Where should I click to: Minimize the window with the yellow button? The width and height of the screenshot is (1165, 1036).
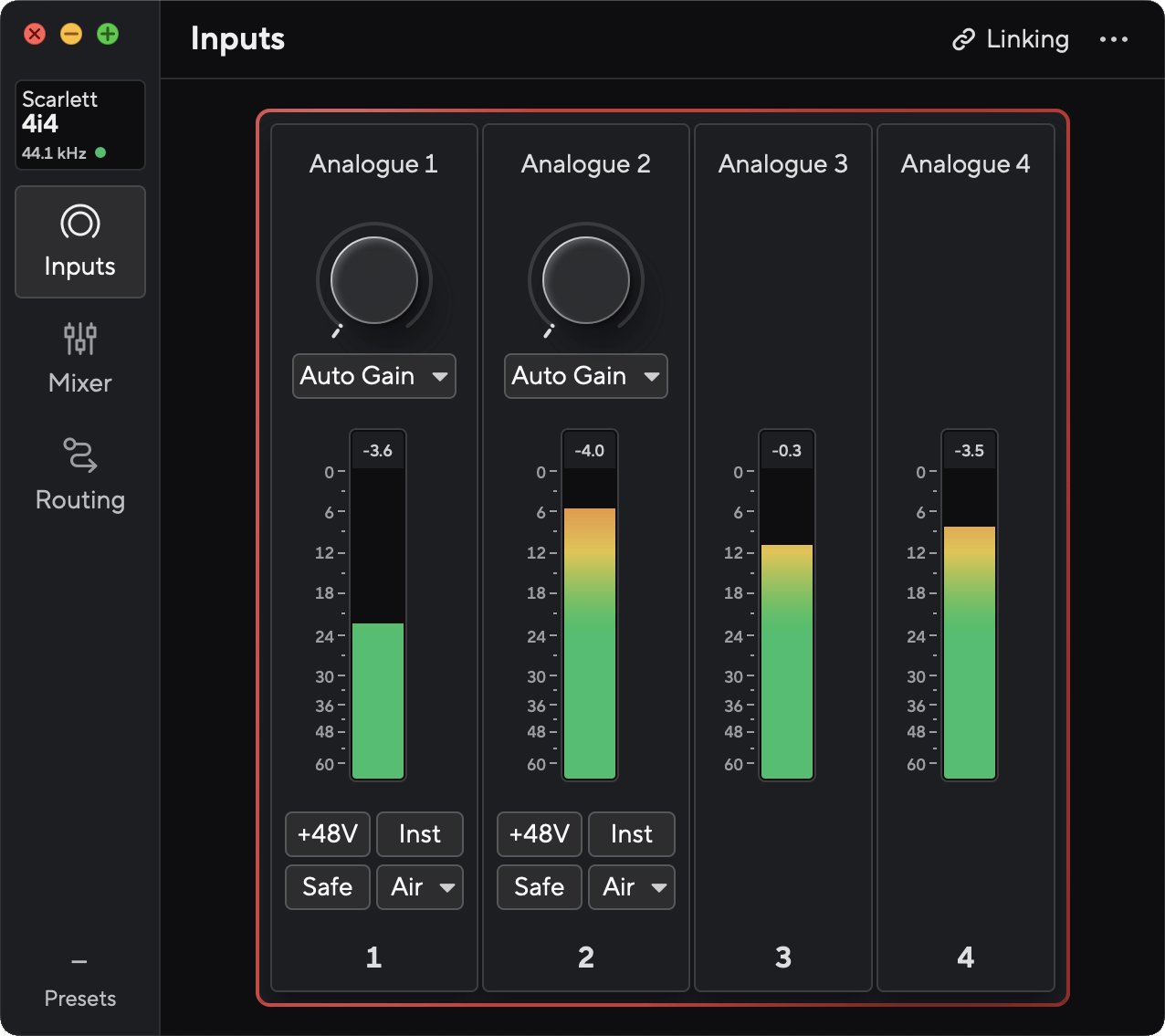(71, 35)
